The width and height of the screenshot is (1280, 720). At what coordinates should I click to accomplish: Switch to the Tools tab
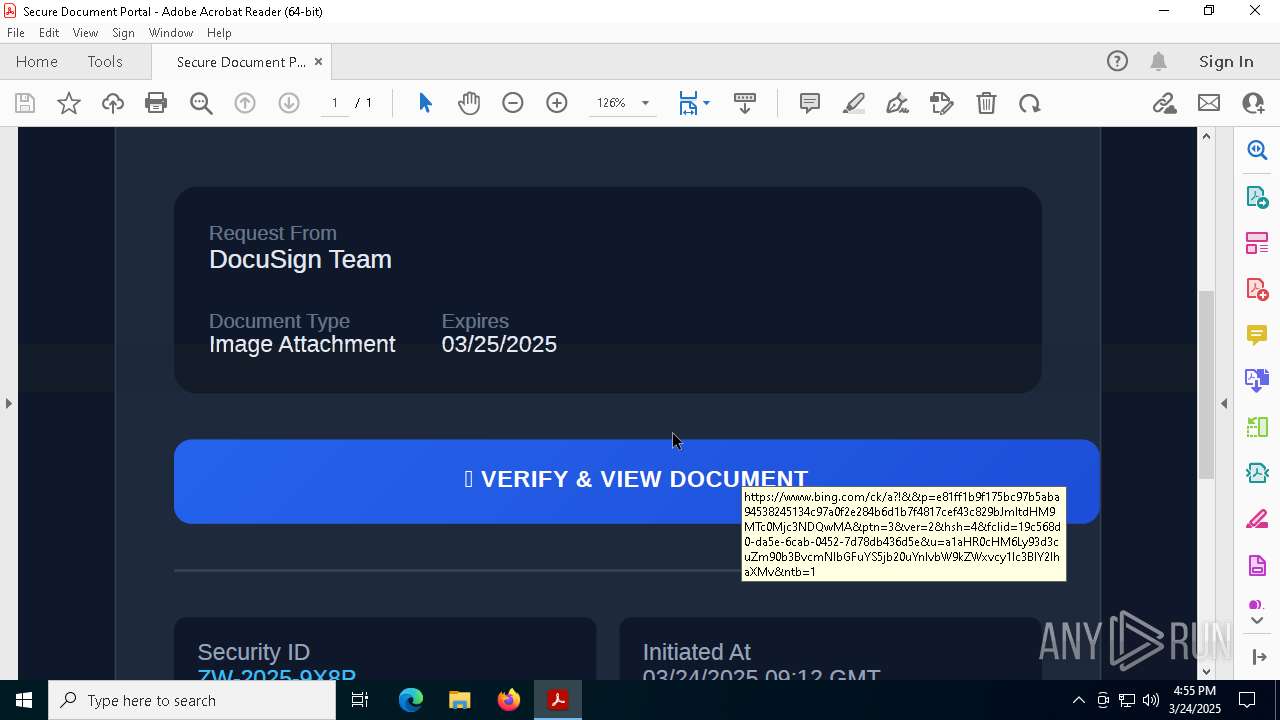pos(105,61)
